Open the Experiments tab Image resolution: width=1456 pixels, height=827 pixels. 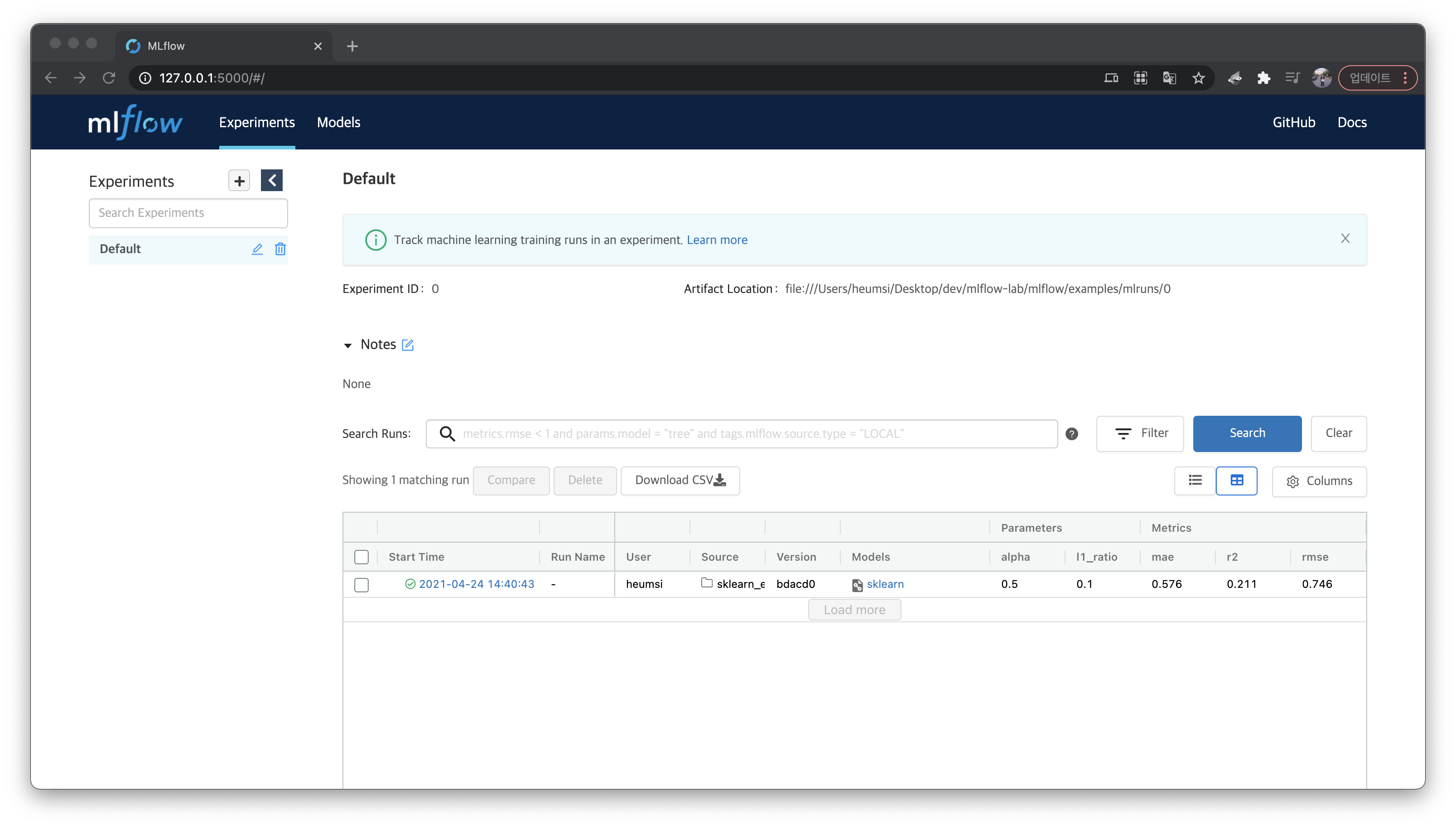257,122
